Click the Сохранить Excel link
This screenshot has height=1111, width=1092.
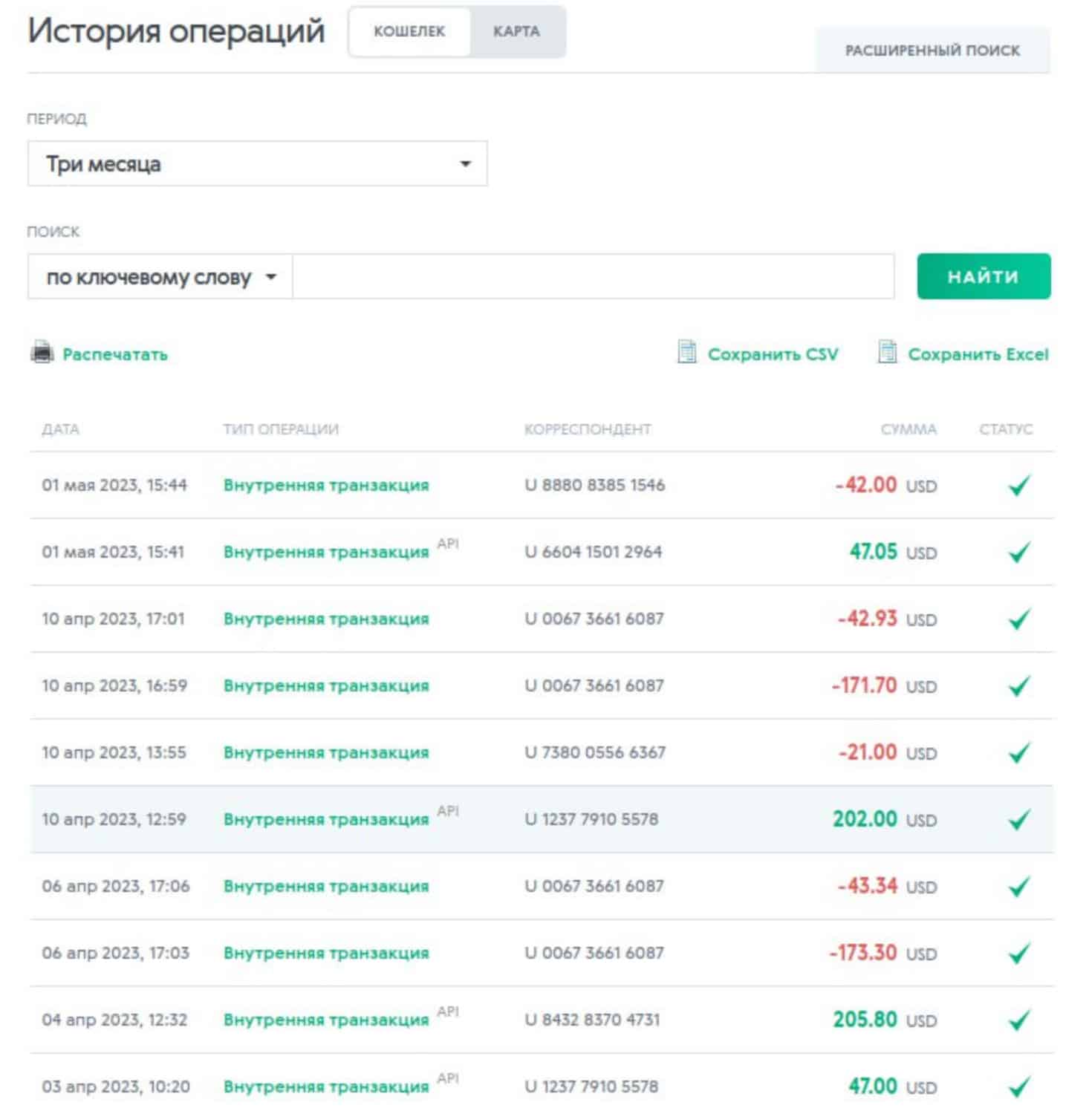click(x=978, y=354)
